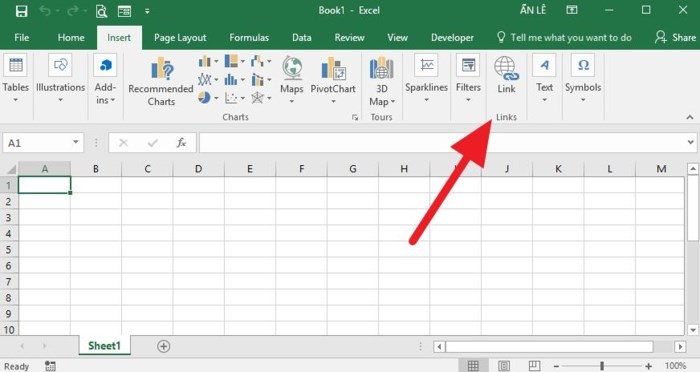This screenshot has width=700, height=372.
Task: Click the Redo arrow icon
Action: tap(72, 11)
